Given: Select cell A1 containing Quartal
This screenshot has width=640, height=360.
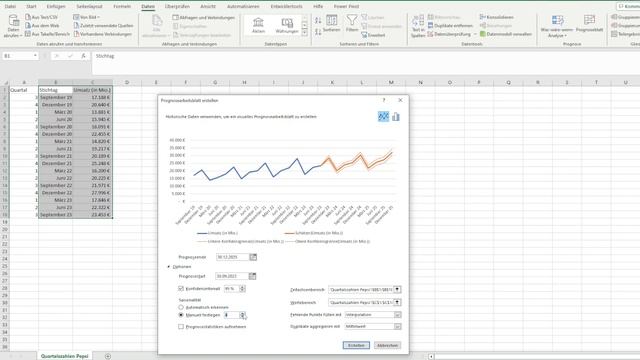Looking at the screenshot, I should click(x=24, y=90).
